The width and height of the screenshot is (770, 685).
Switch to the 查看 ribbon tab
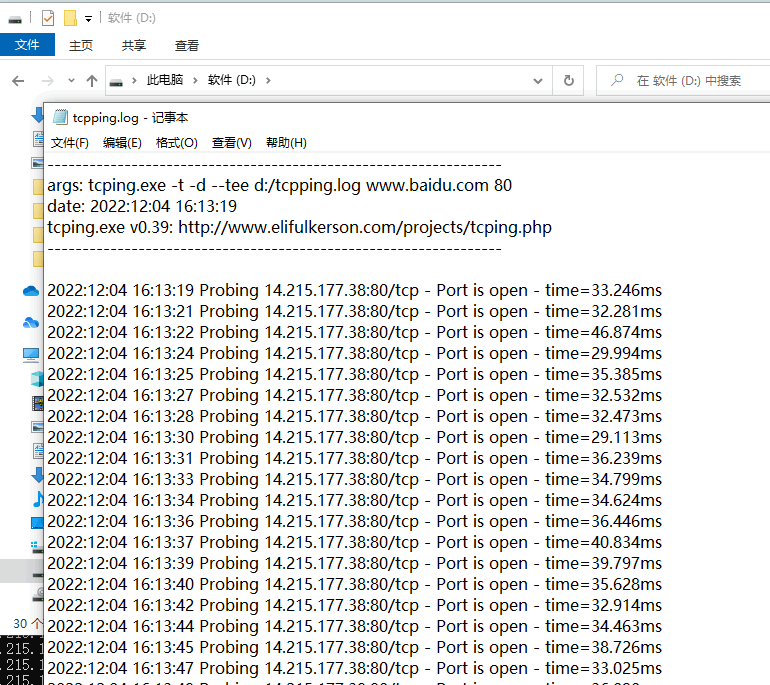187,46
